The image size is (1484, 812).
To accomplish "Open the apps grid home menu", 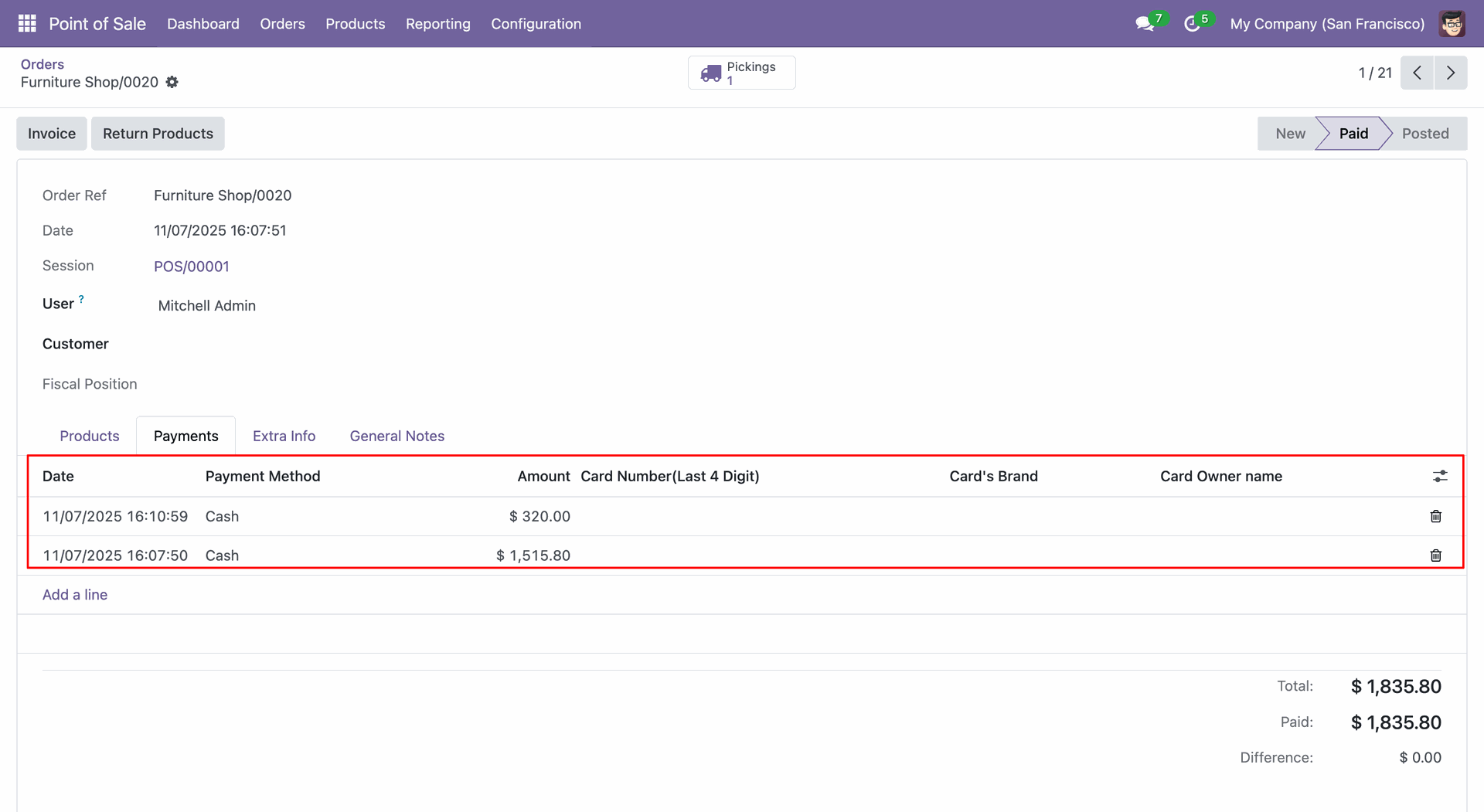I will pos(27,23).
